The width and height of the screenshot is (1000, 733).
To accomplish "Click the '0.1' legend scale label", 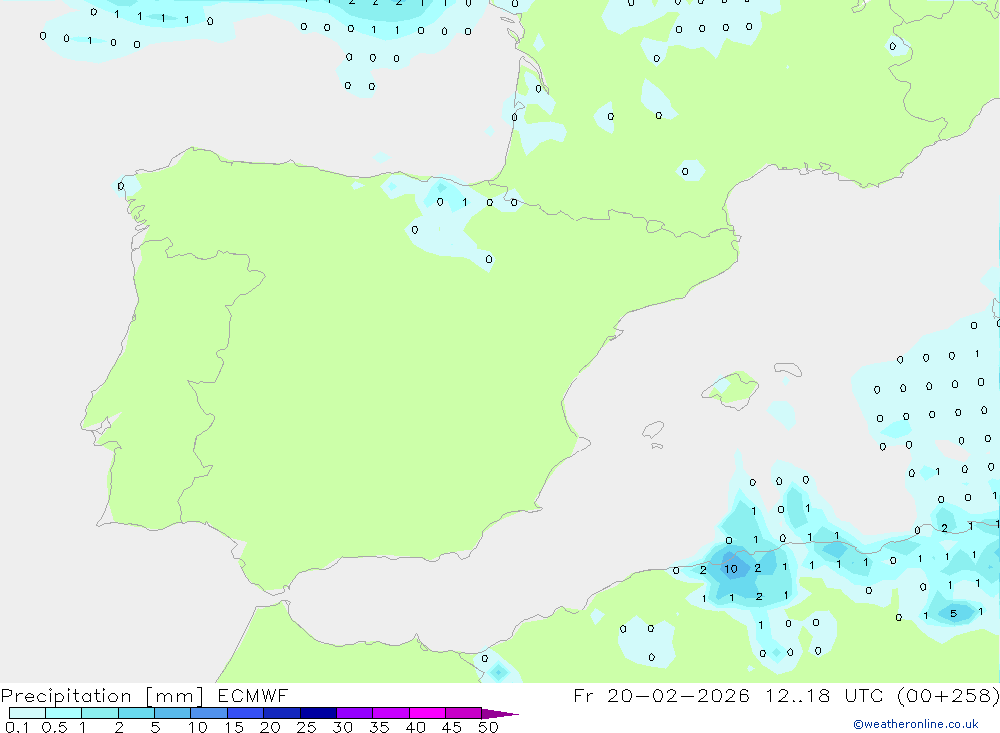I will (x=17, y=727).
